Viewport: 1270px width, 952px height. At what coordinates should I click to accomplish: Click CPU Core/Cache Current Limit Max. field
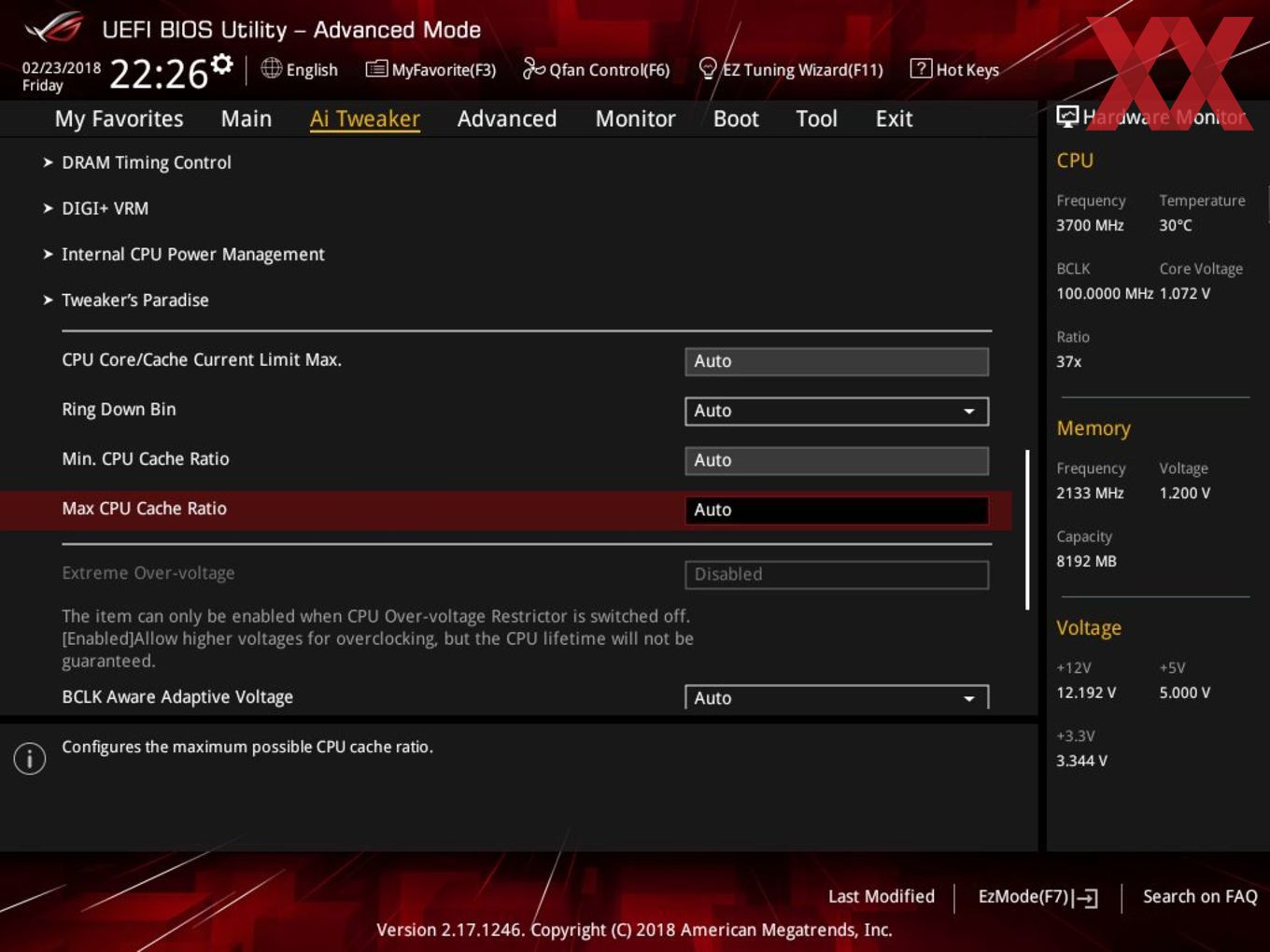pyautogui.click(x=837, y=361)
